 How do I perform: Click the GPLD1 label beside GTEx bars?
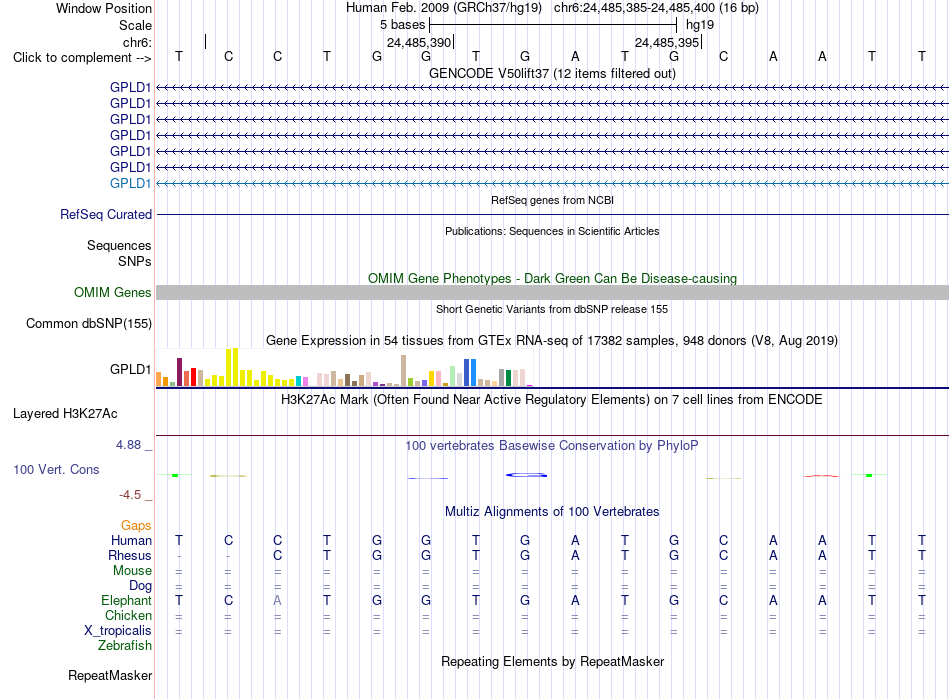pos(130,369)
